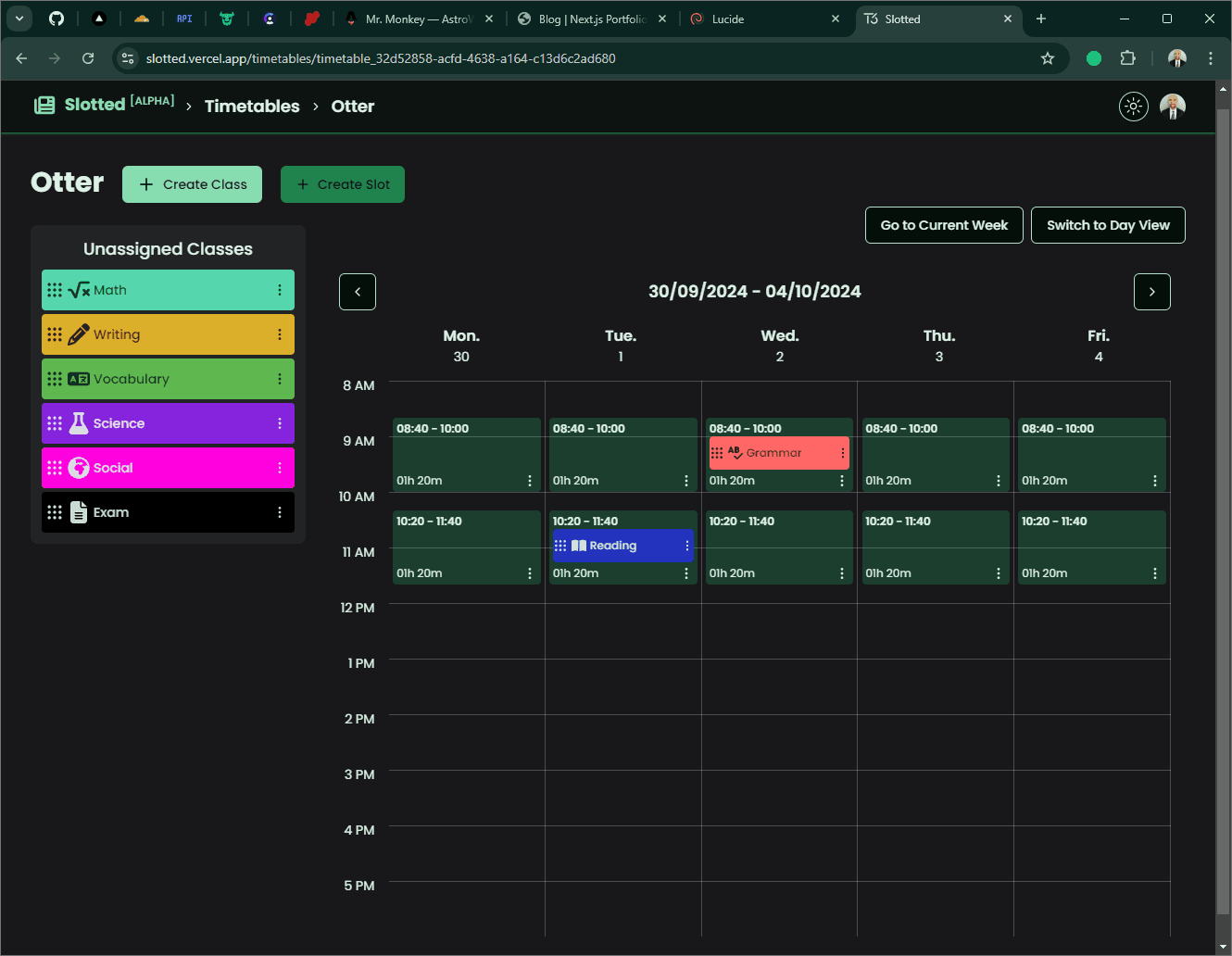
Task: Open the Social class options menu
Action: (x=280, y=468)
